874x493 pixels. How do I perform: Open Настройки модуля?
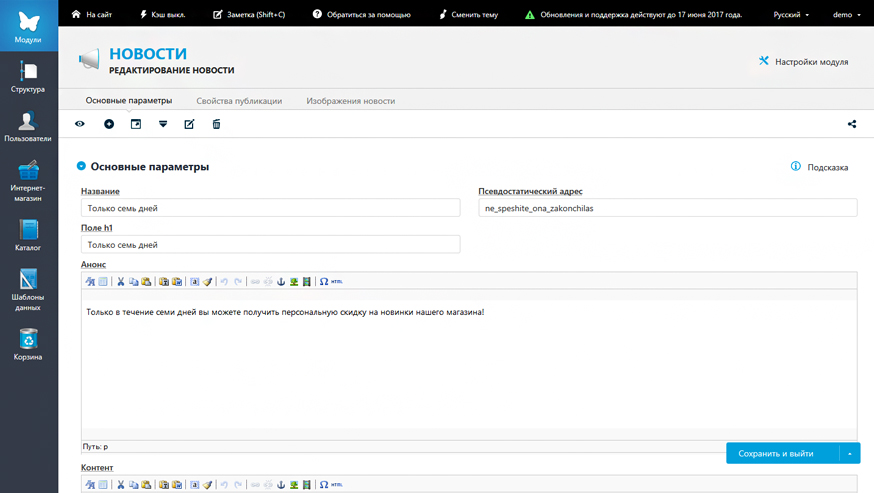(x=803, y=61)
